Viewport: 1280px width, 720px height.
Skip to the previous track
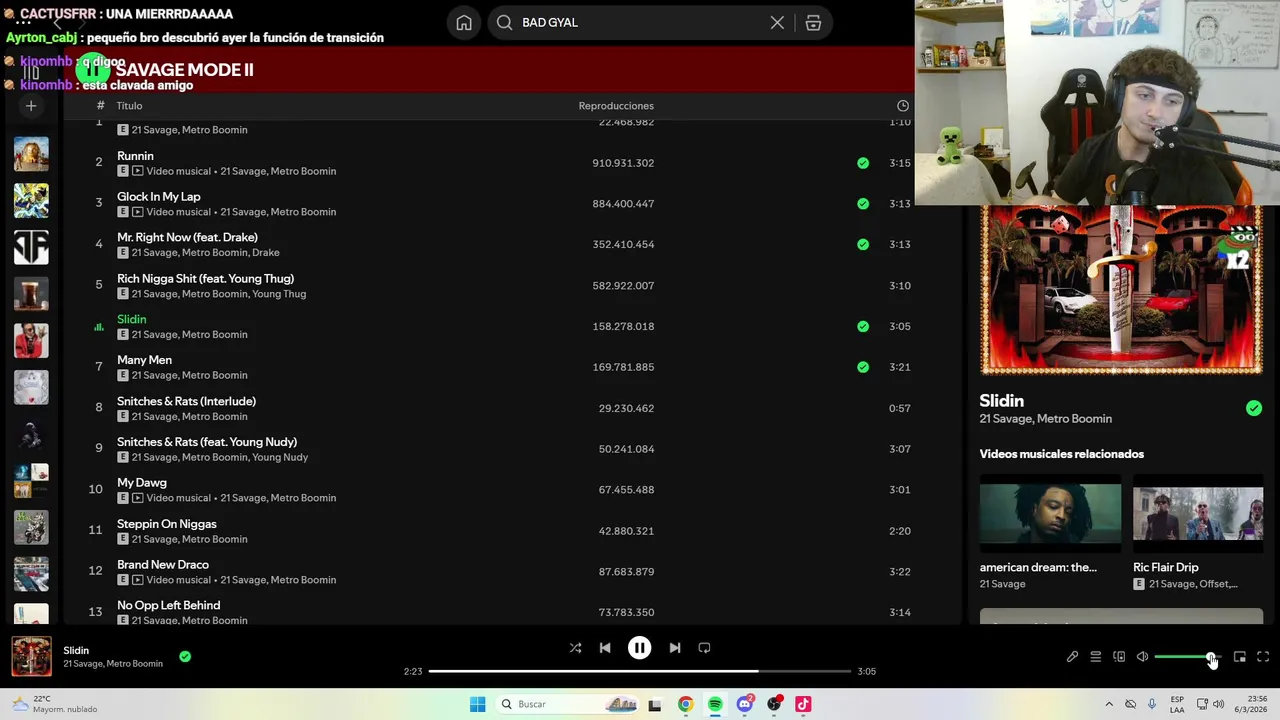click(605, 648)
